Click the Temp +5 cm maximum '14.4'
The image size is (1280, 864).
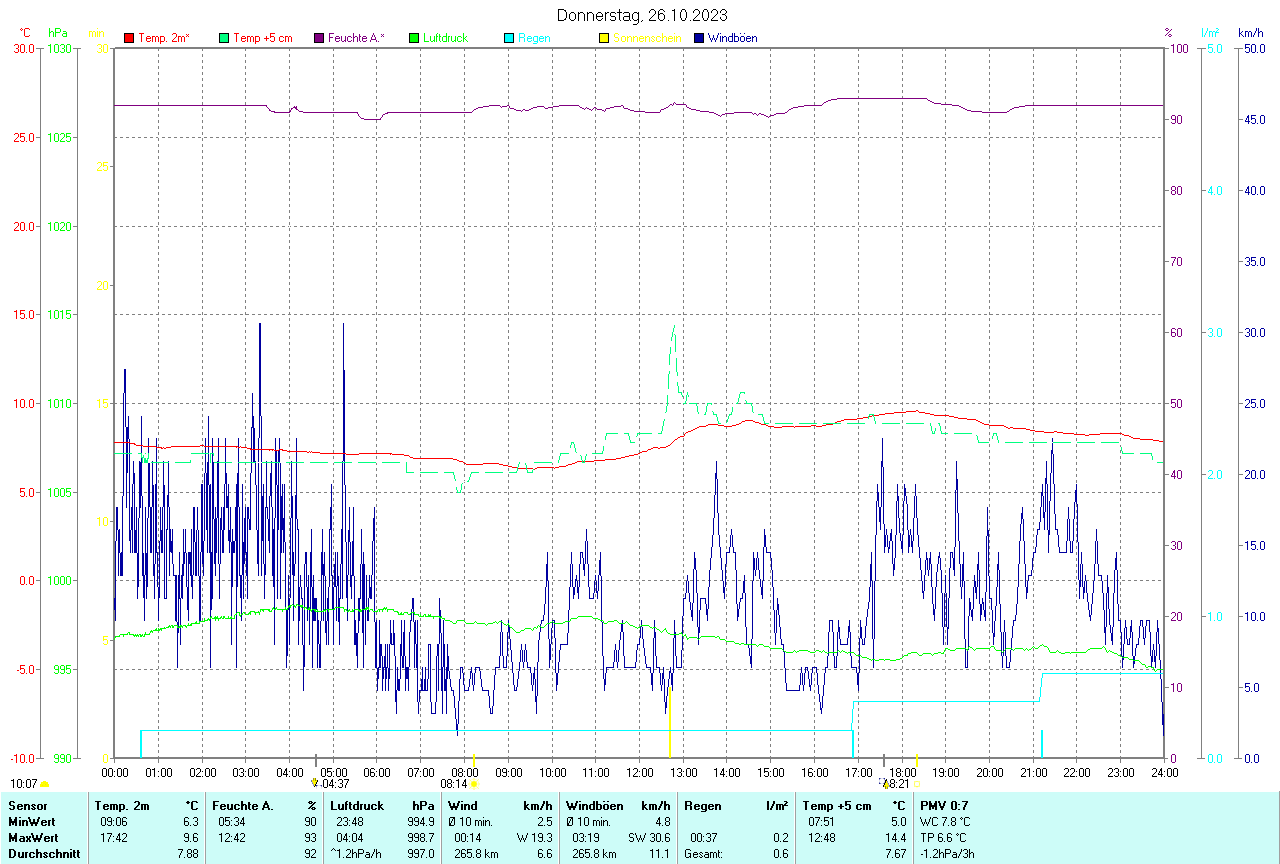click(894, 837)
